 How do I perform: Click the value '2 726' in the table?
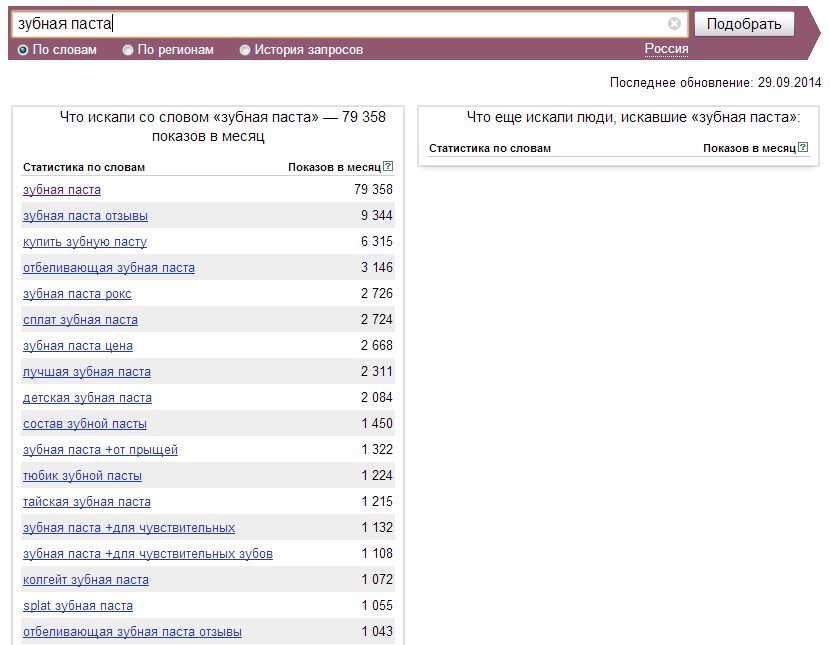click(377, 293)
